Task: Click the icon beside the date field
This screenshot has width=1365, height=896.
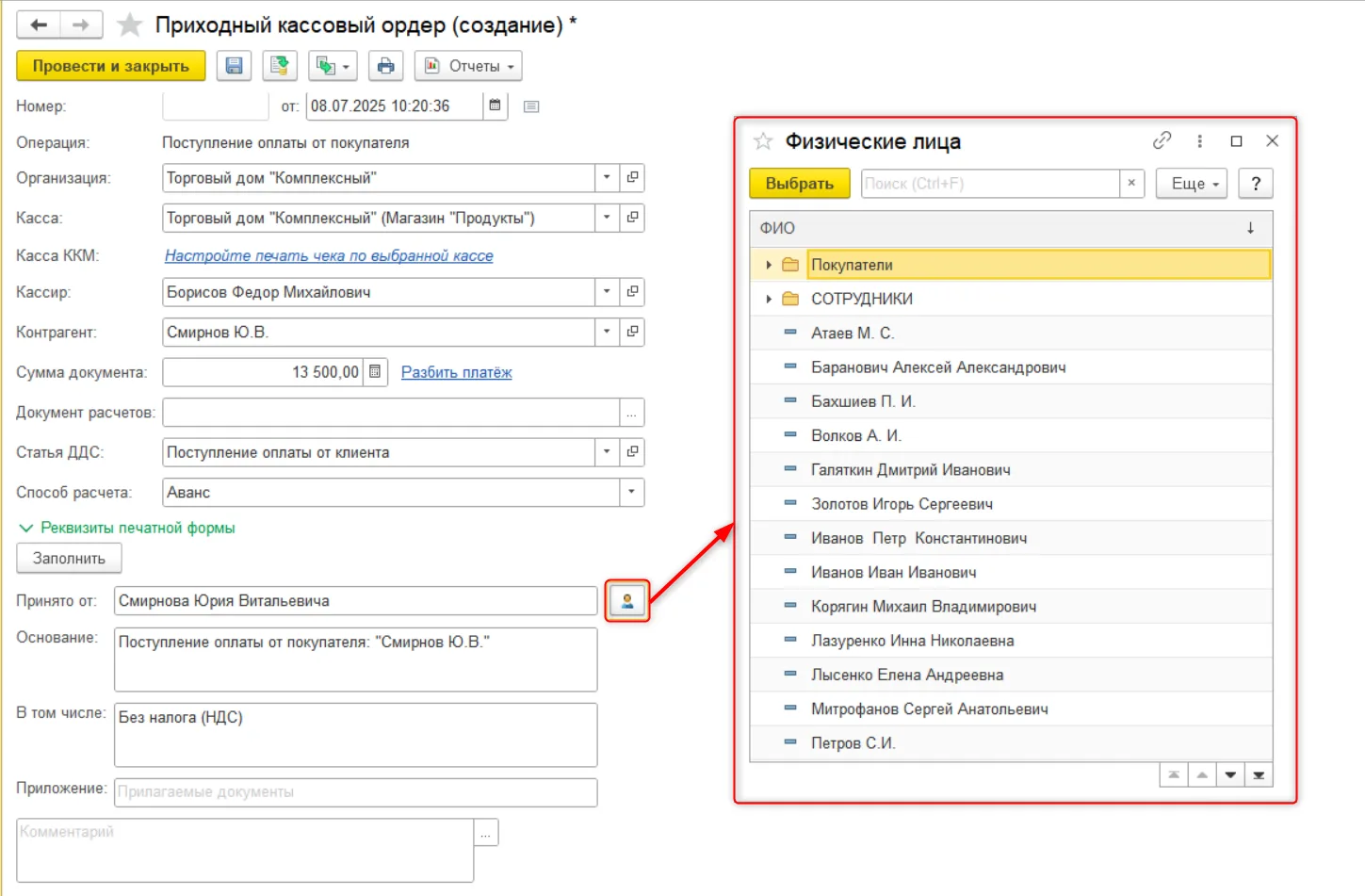Action: 531,106
